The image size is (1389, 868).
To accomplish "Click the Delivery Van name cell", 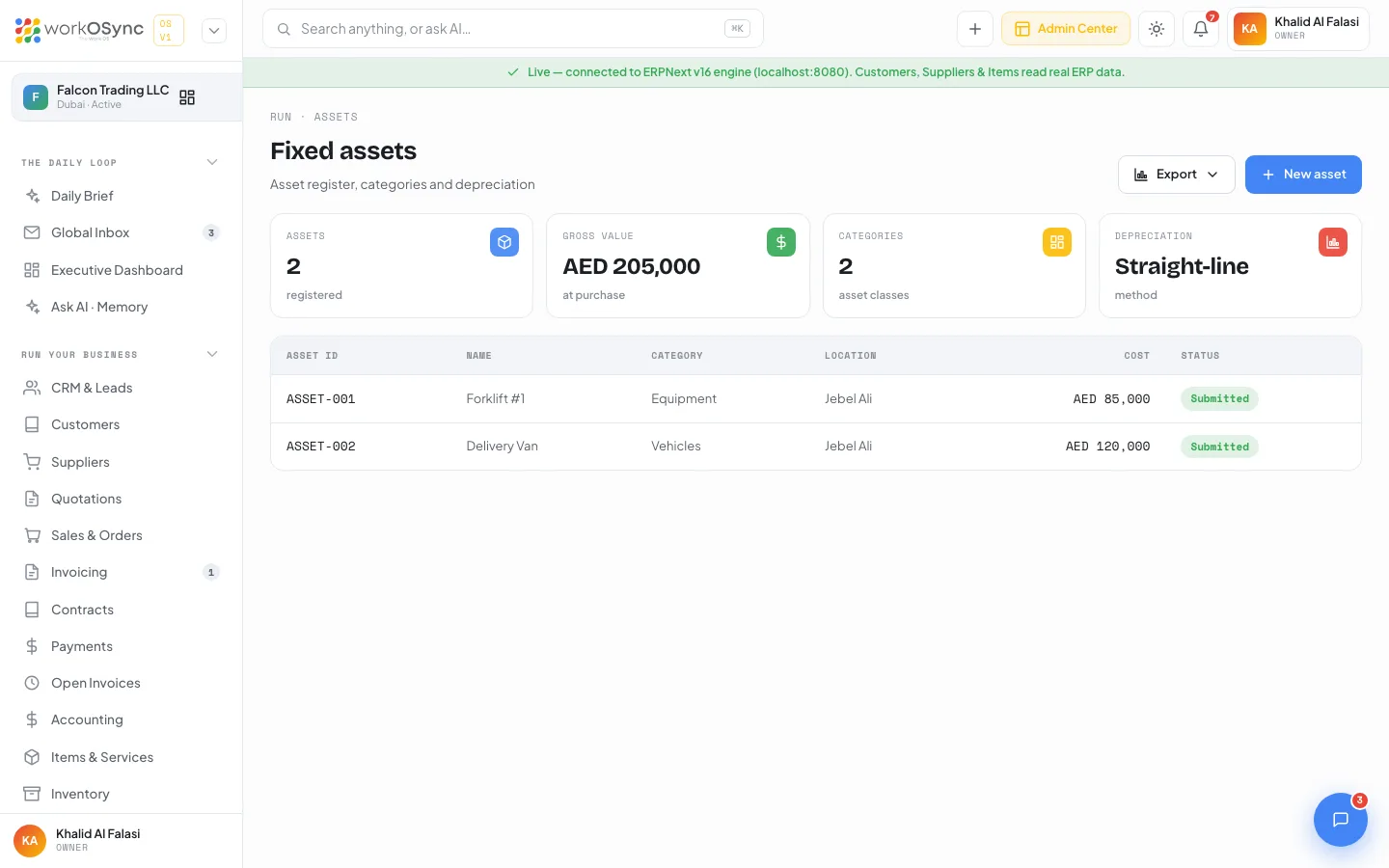I will click(502, 447).
